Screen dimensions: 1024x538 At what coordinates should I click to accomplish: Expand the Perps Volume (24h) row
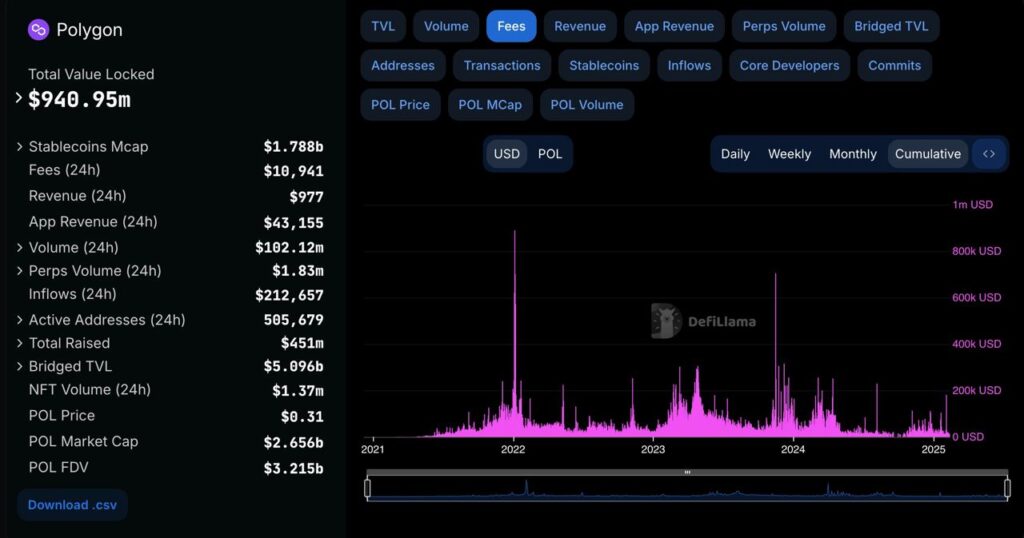(20, 271)
